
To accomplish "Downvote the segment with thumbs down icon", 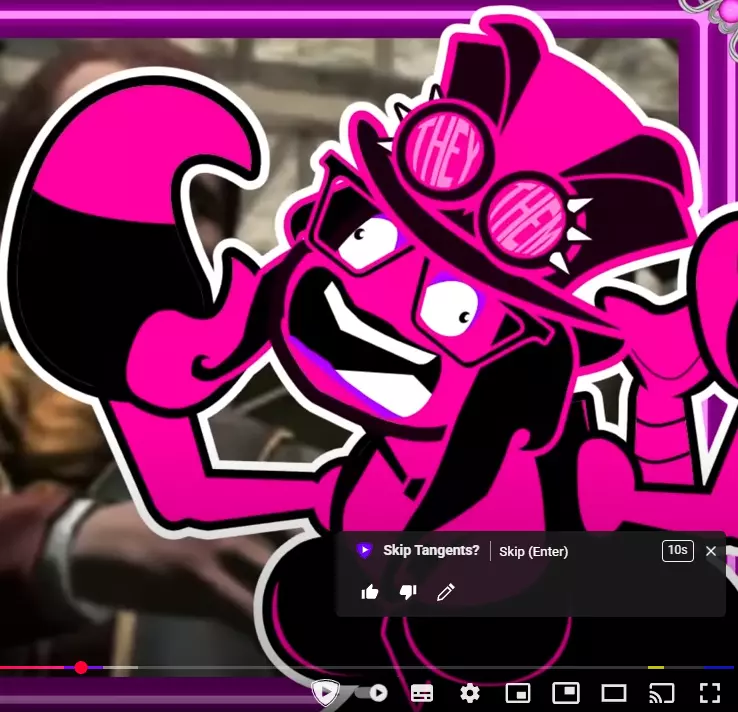I will [x=408, y=592].
